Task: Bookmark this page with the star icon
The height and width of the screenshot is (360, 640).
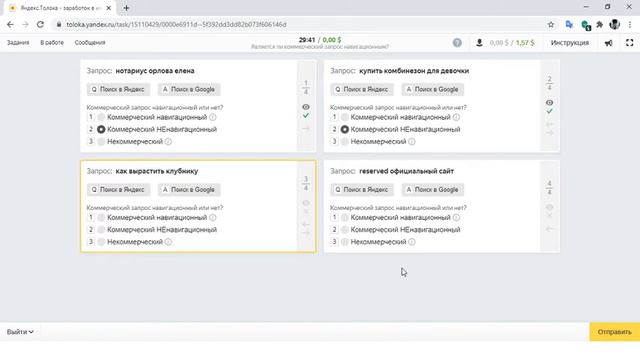Action: click(x=551, y=24)
